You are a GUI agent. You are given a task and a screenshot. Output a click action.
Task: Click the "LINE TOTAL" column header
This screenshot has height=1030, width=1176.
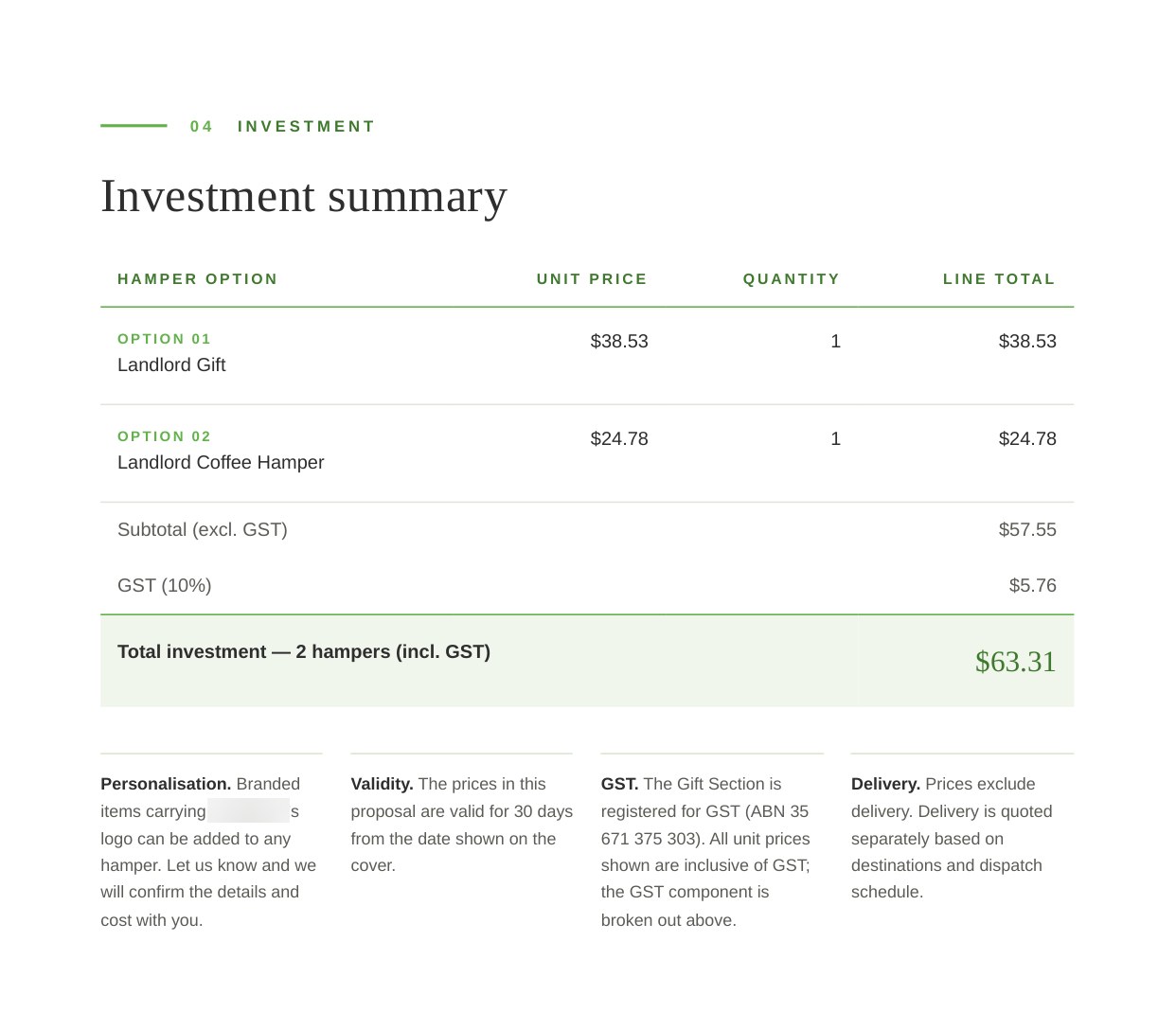[999, 279]
